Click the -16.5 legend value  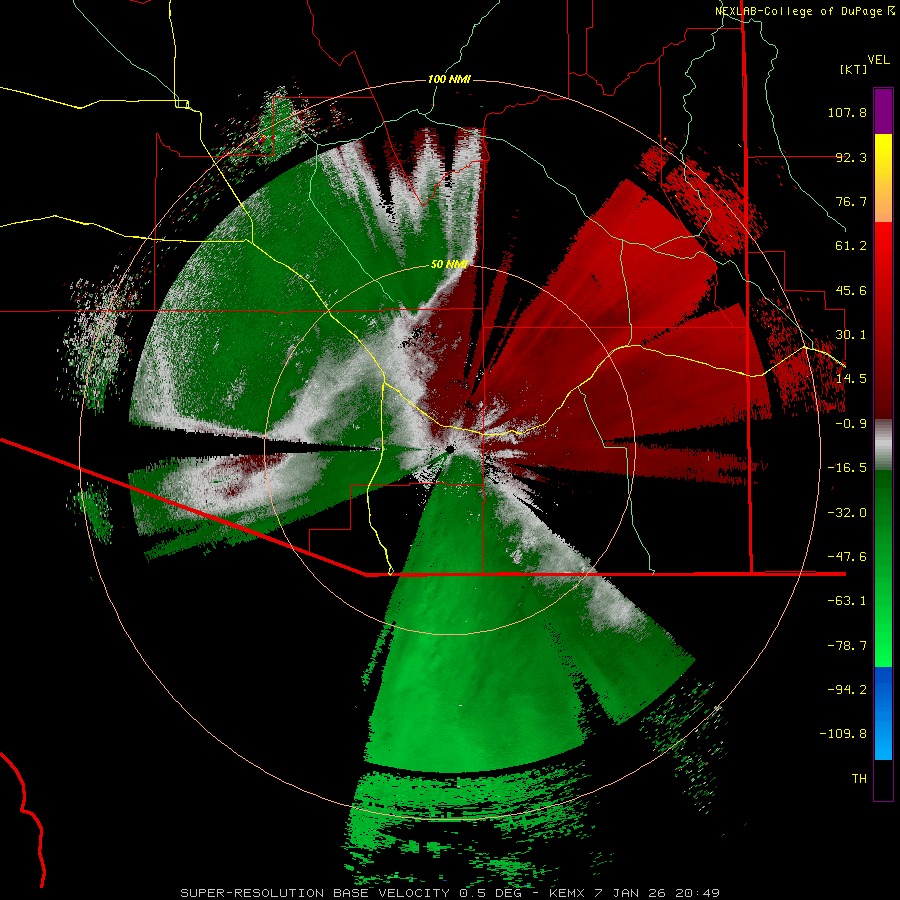pos(847,468)
